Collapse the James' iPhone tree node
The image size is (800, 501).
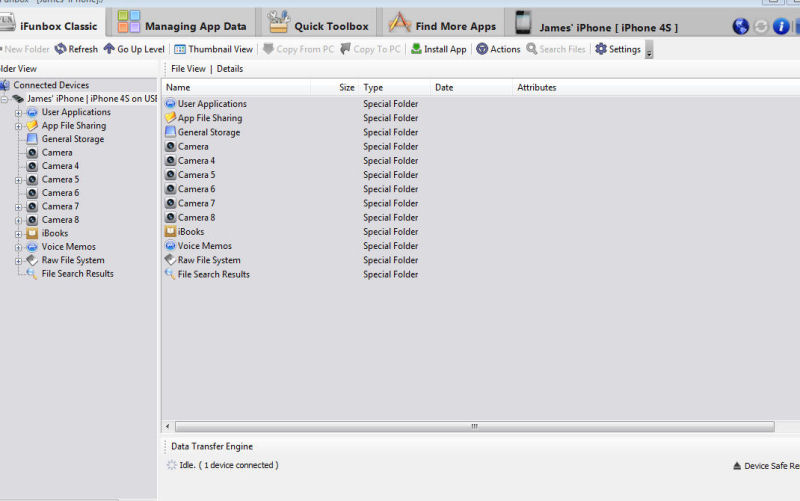pyautogui.click(x=5, y=99)
